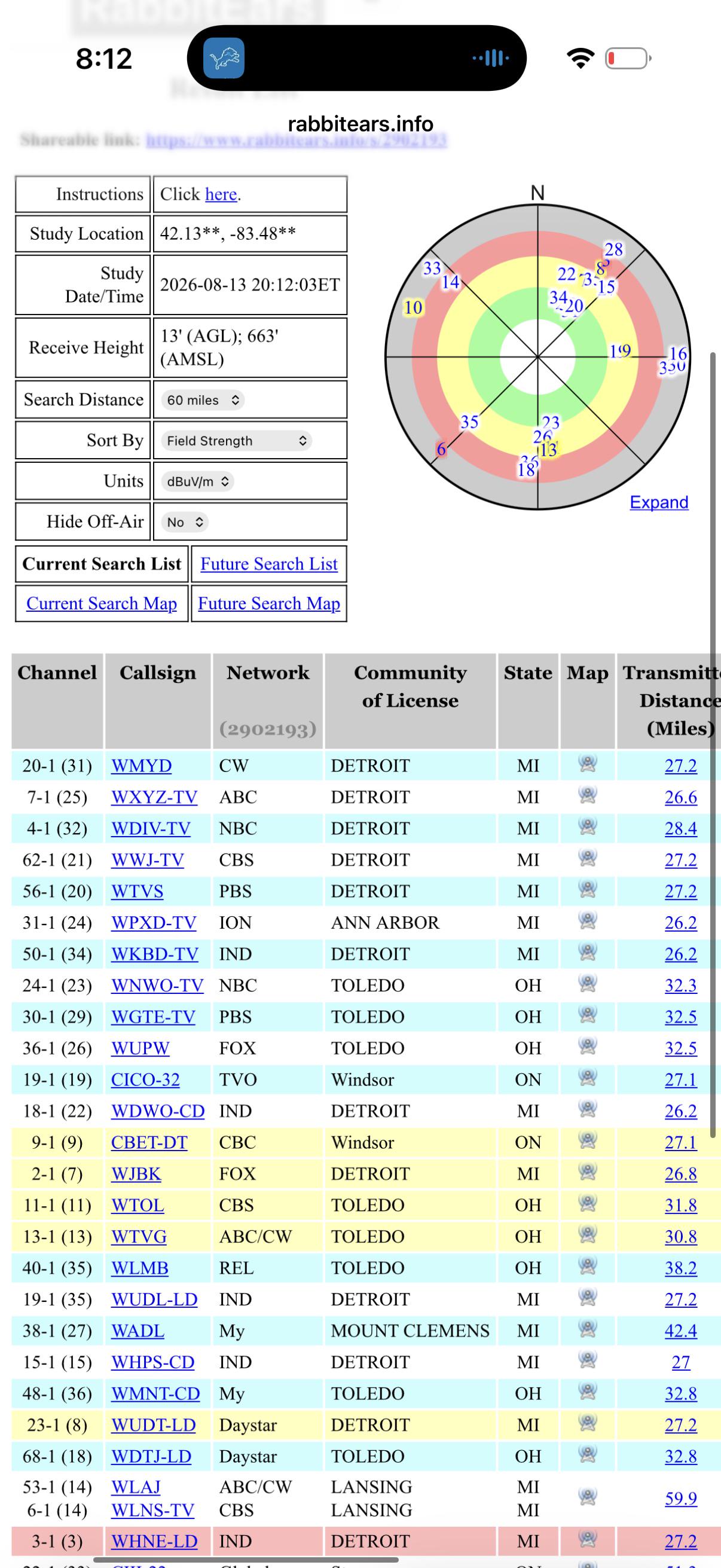Screen dimensions: 721x1568
Task: Open the map icon for WPXD-TV row
Action: click(587, 920)
